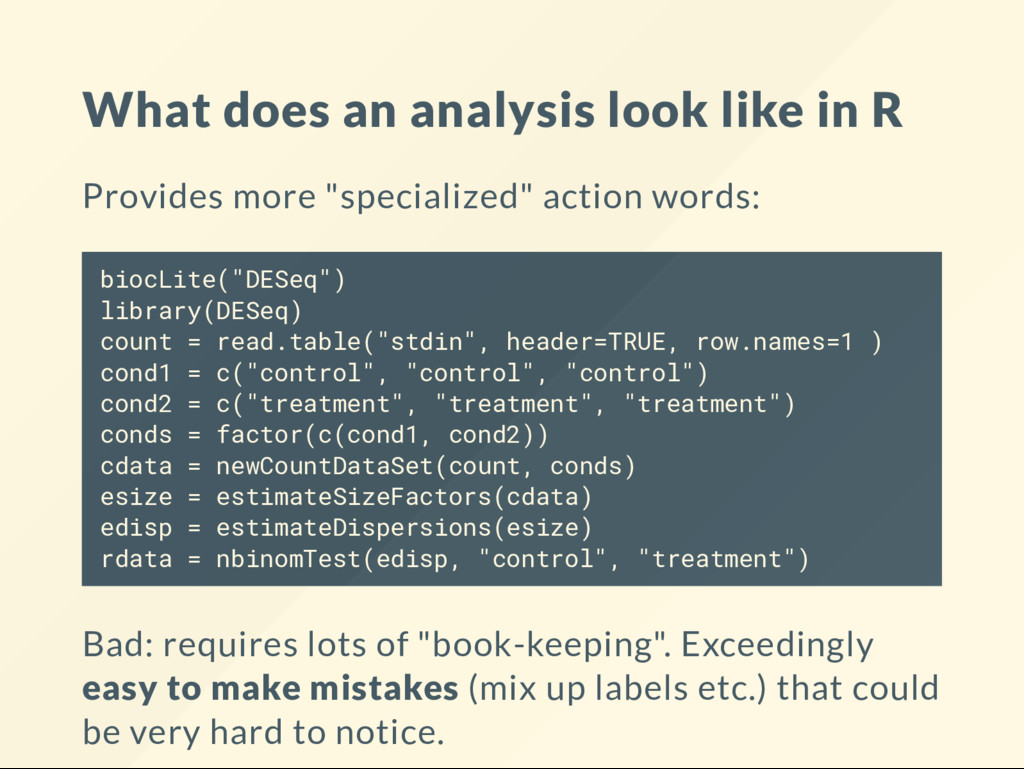Select the library(DESeq) code line
The height and width of the screenshot is (769, 1024).
(201, 311)
